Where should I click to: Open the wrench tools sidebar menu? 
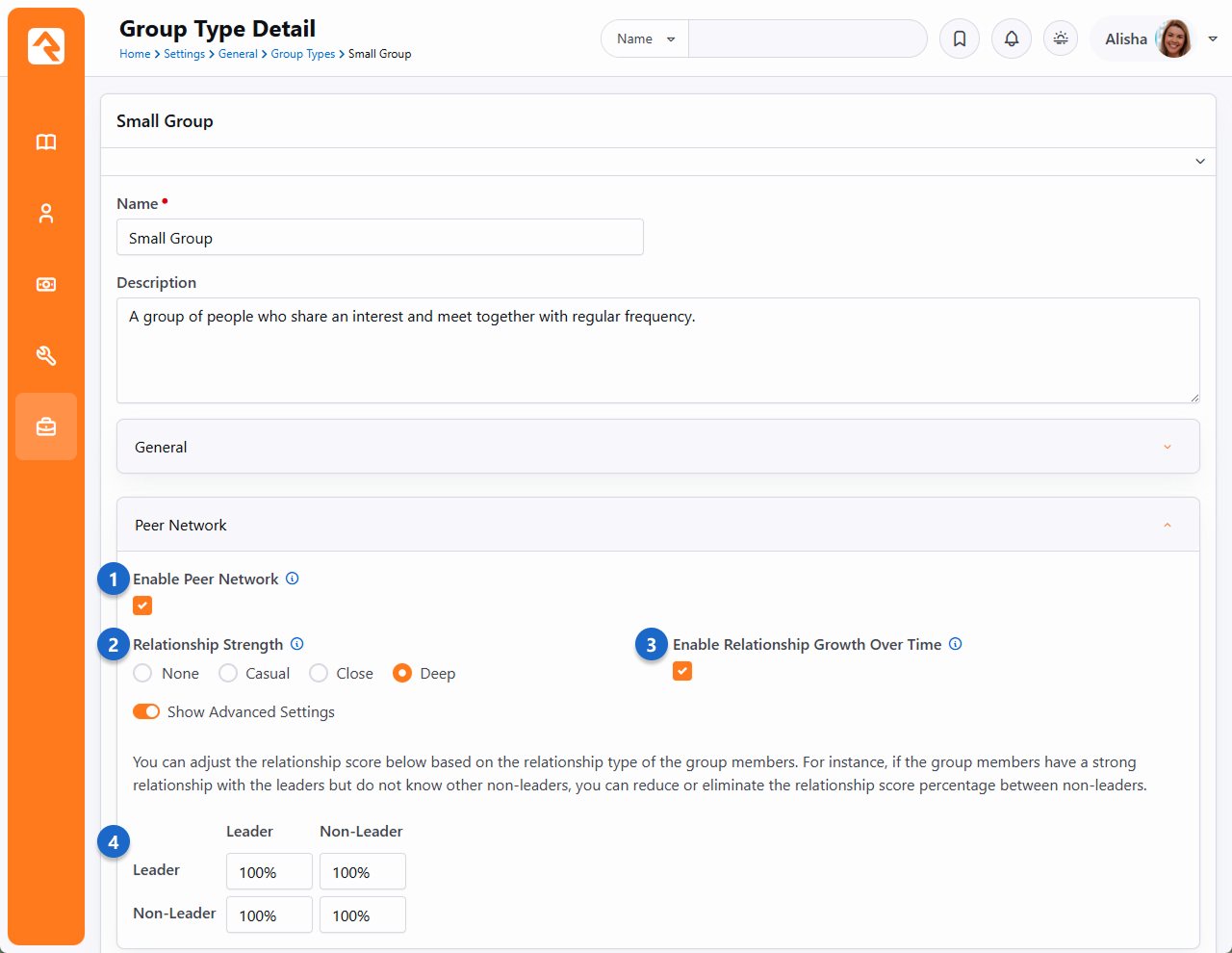(46, 356)
